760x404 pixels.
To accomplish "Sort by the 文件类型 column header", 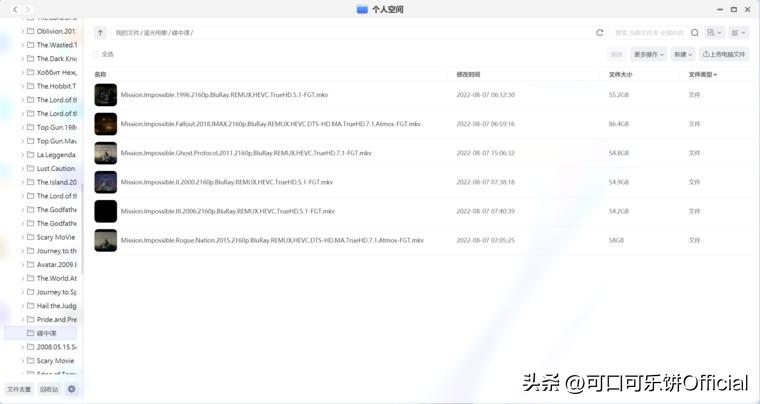I will tap(702, 75).
